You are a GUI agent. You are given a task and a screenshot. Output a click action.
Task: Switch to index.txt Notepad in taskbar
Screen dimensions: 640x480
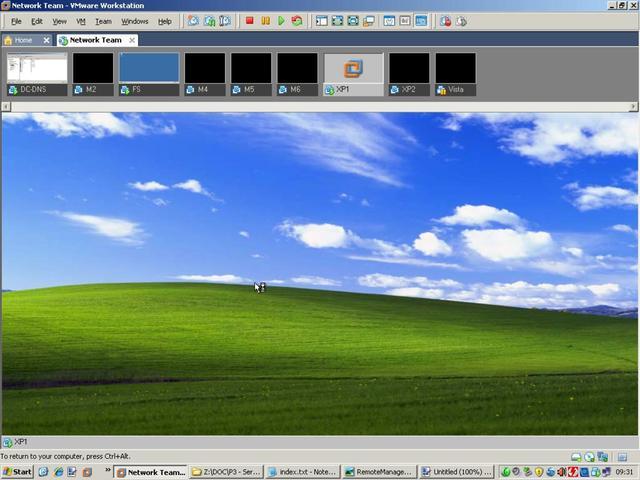point(302,472)
